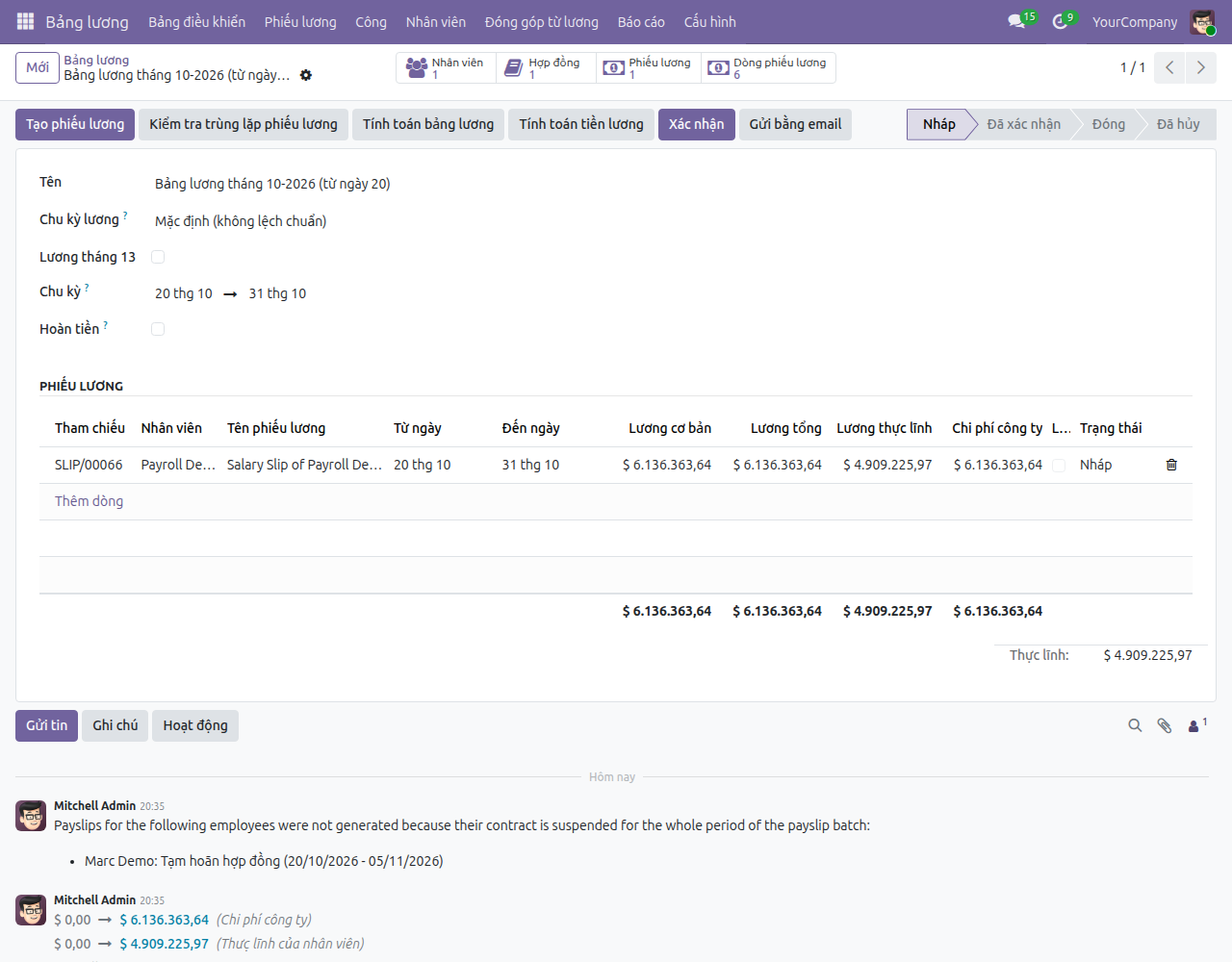Viewport: 1232px width, 962px height.
Task: Select the Đã xác nhận status stage
Action: [1023, 124]
